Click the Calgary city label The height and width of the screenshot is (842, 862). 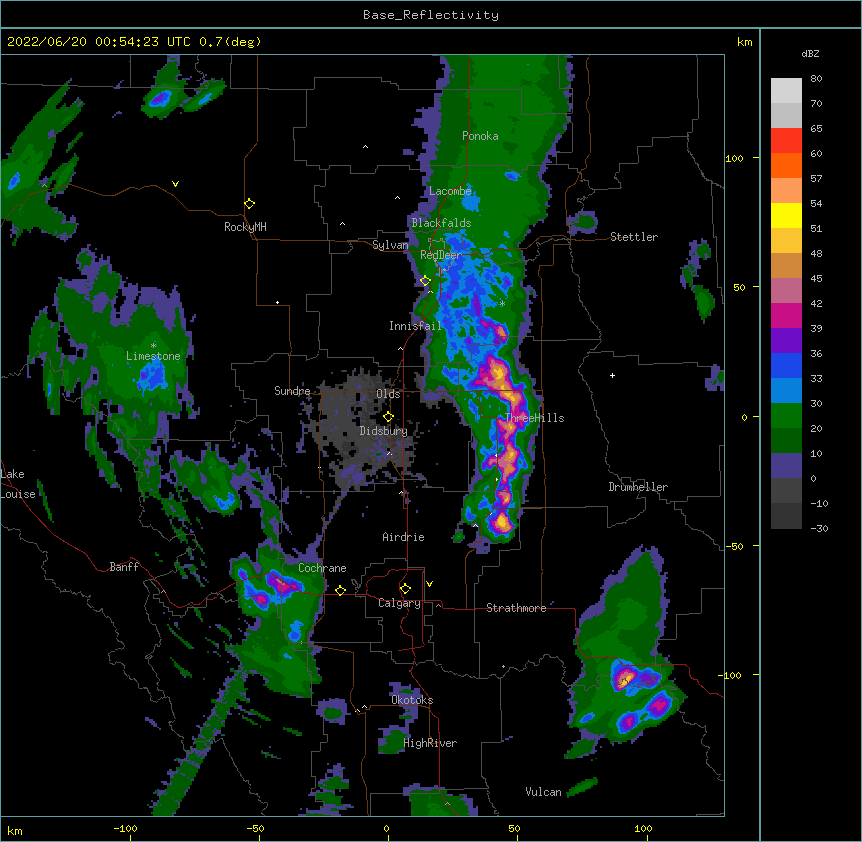(x=399, y=603)
